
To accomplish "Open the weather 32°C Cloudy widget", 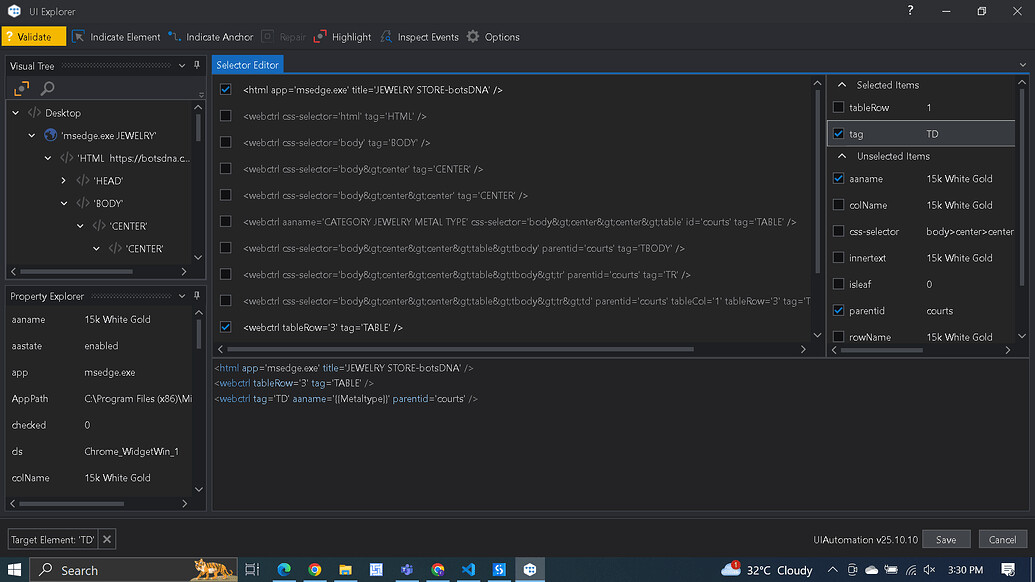I will pyautogui.click(x=766, y=569).
